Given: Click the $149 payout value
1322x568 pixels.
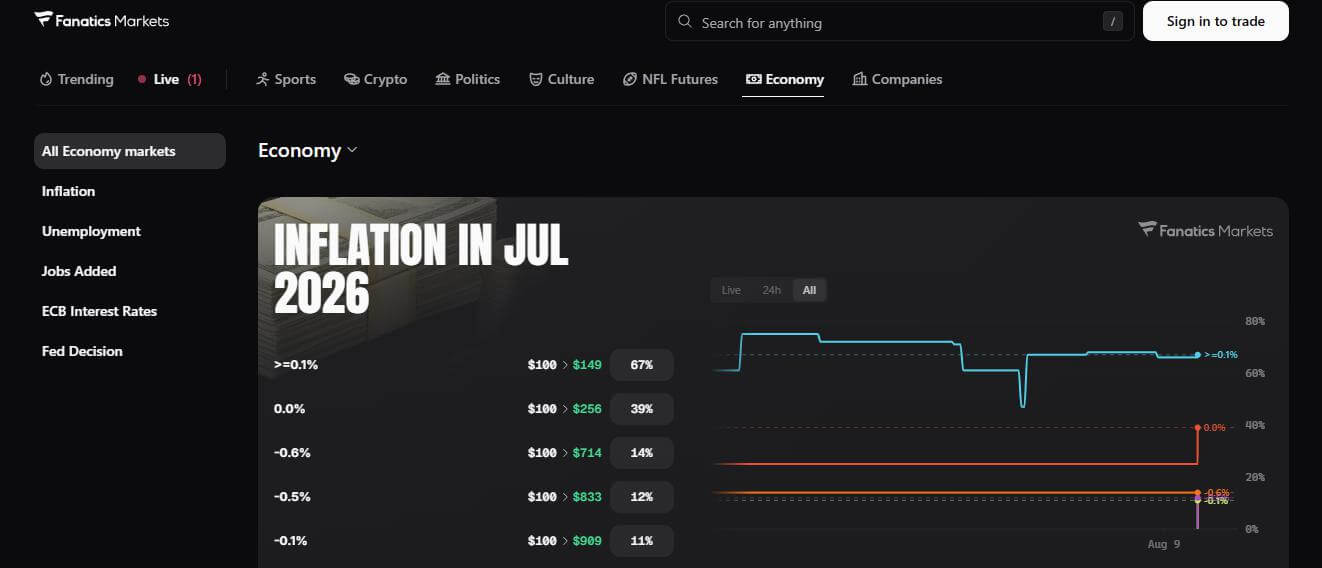Looking at the screenshot, I should tap(587, 365).
